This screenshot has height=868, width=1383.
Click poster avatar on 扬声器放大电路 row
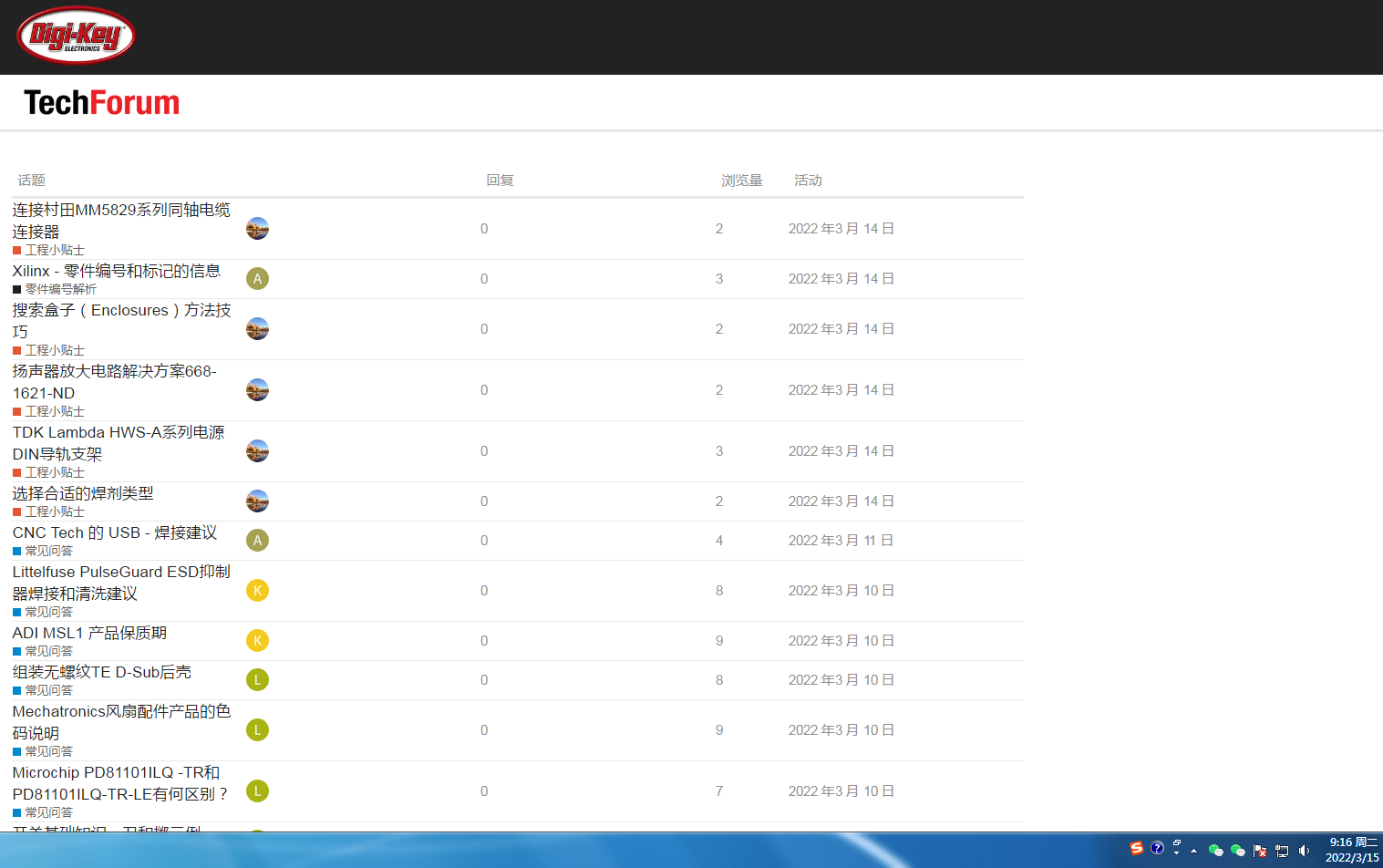pyautogui.click(x=257, y=390)
